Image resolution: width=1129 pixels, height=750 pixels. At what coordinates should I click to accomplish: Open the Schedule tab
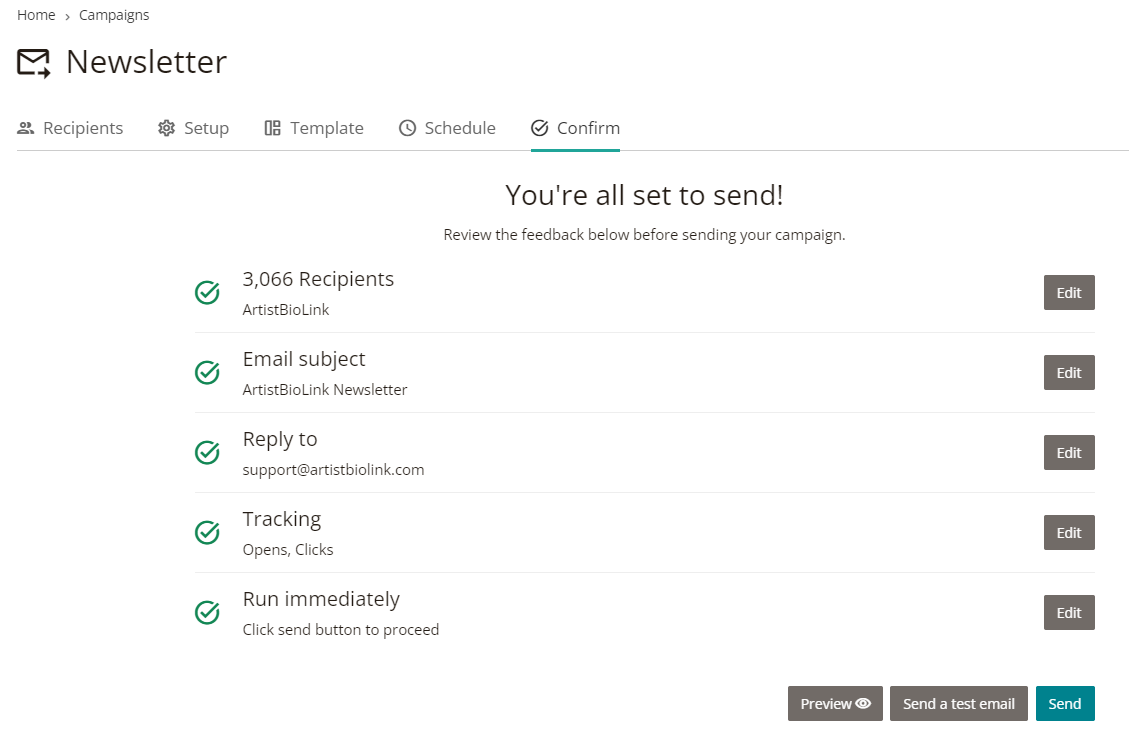447,128
